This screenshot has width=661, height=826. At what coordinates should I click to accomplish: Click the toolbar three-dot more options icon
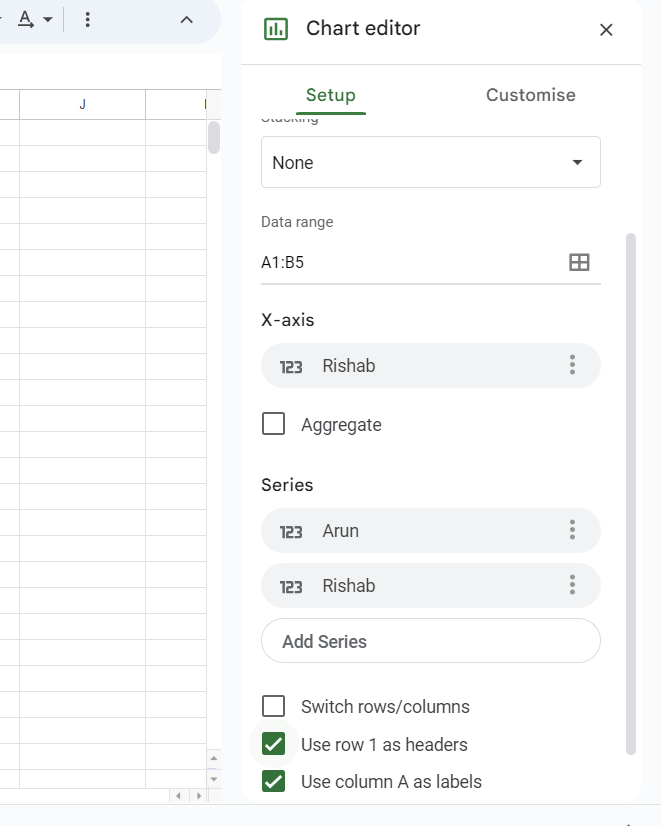pos(88,20)
